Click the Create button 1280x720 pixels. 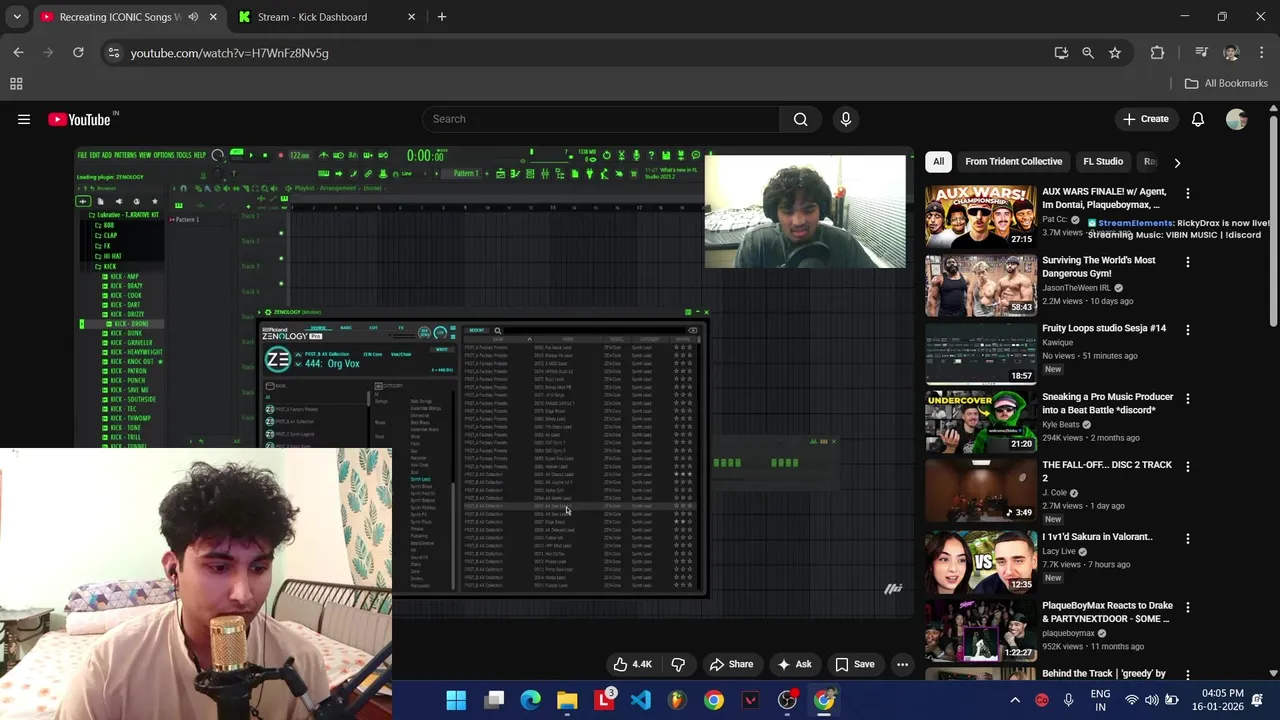point(1145,119)
